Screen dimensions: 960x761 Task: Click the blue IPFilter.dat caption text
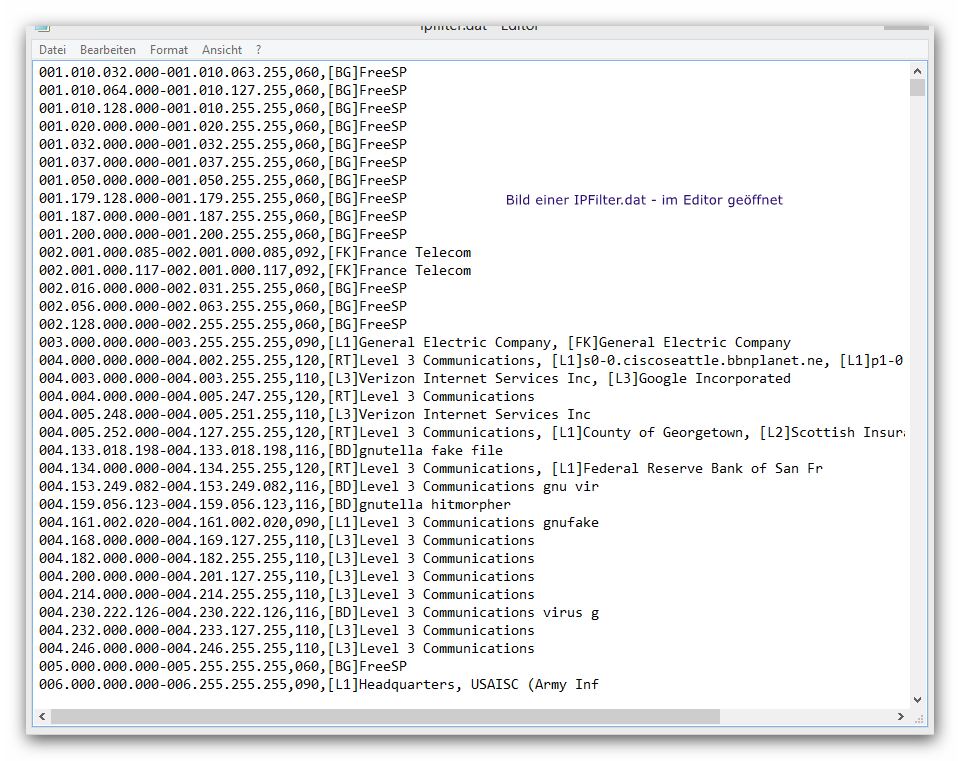click(643, 199)
